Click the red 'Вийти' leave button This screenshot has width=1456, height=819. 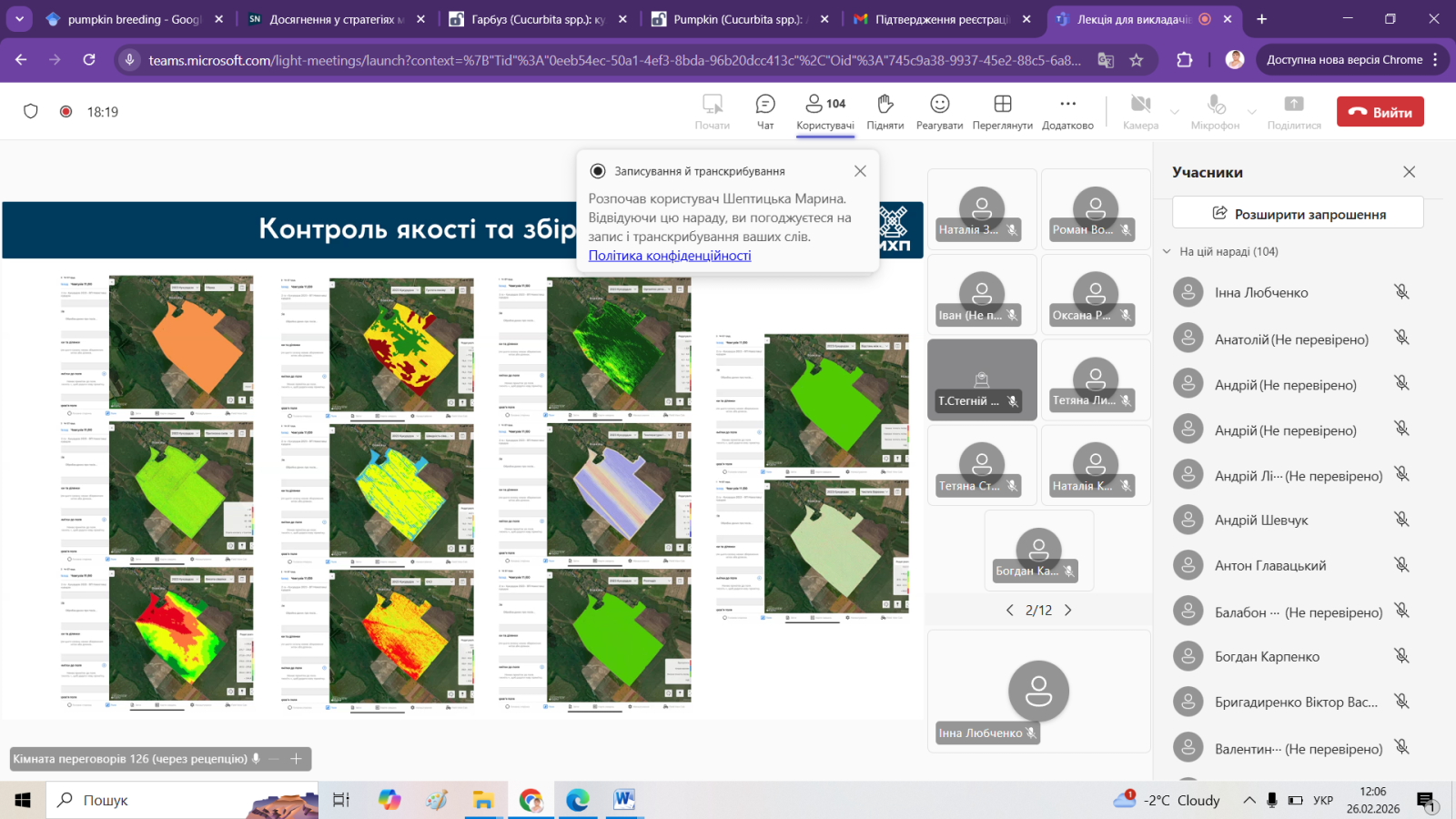1380,112
